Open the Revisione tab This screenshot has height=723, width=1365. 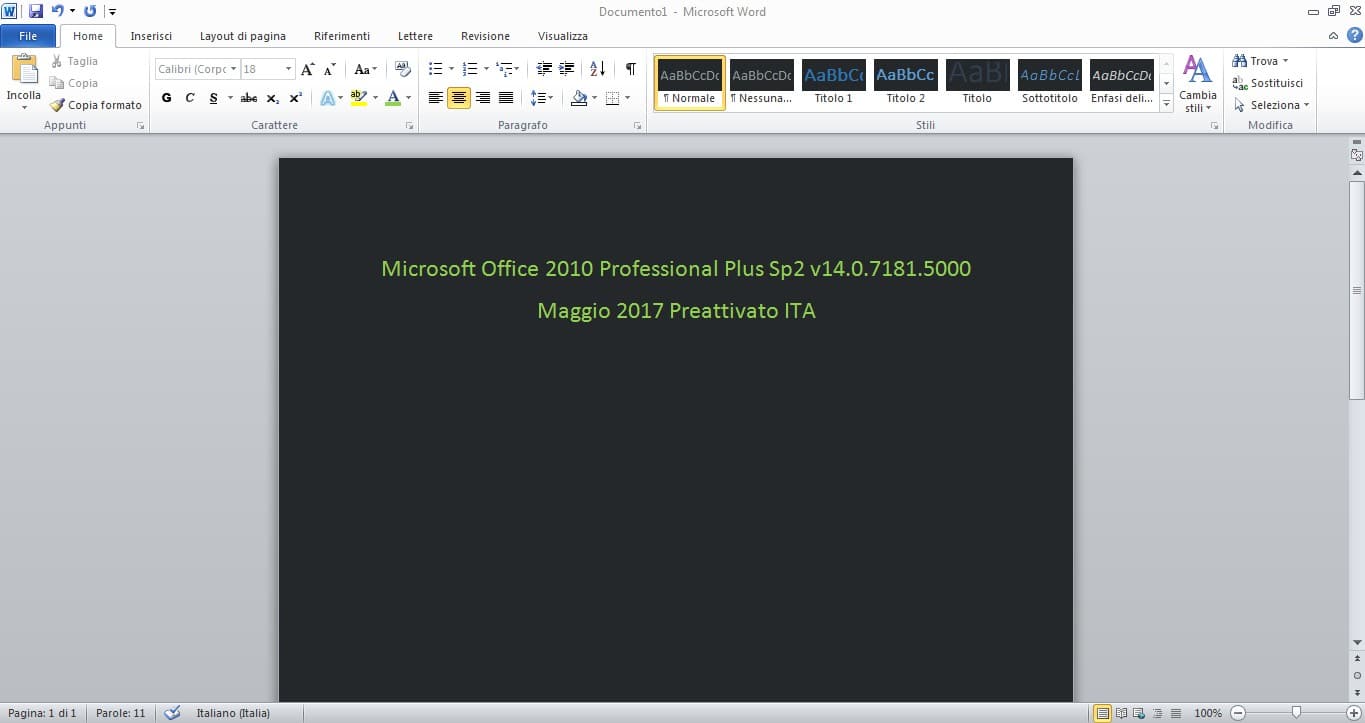click(x=485, y=36)
